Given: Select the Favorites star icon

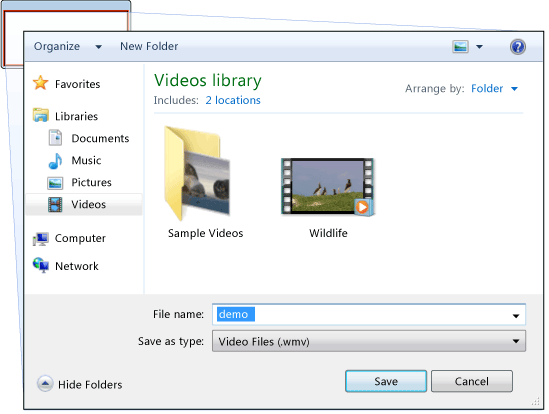Looking at the screenshot, I should pos(41,83).
